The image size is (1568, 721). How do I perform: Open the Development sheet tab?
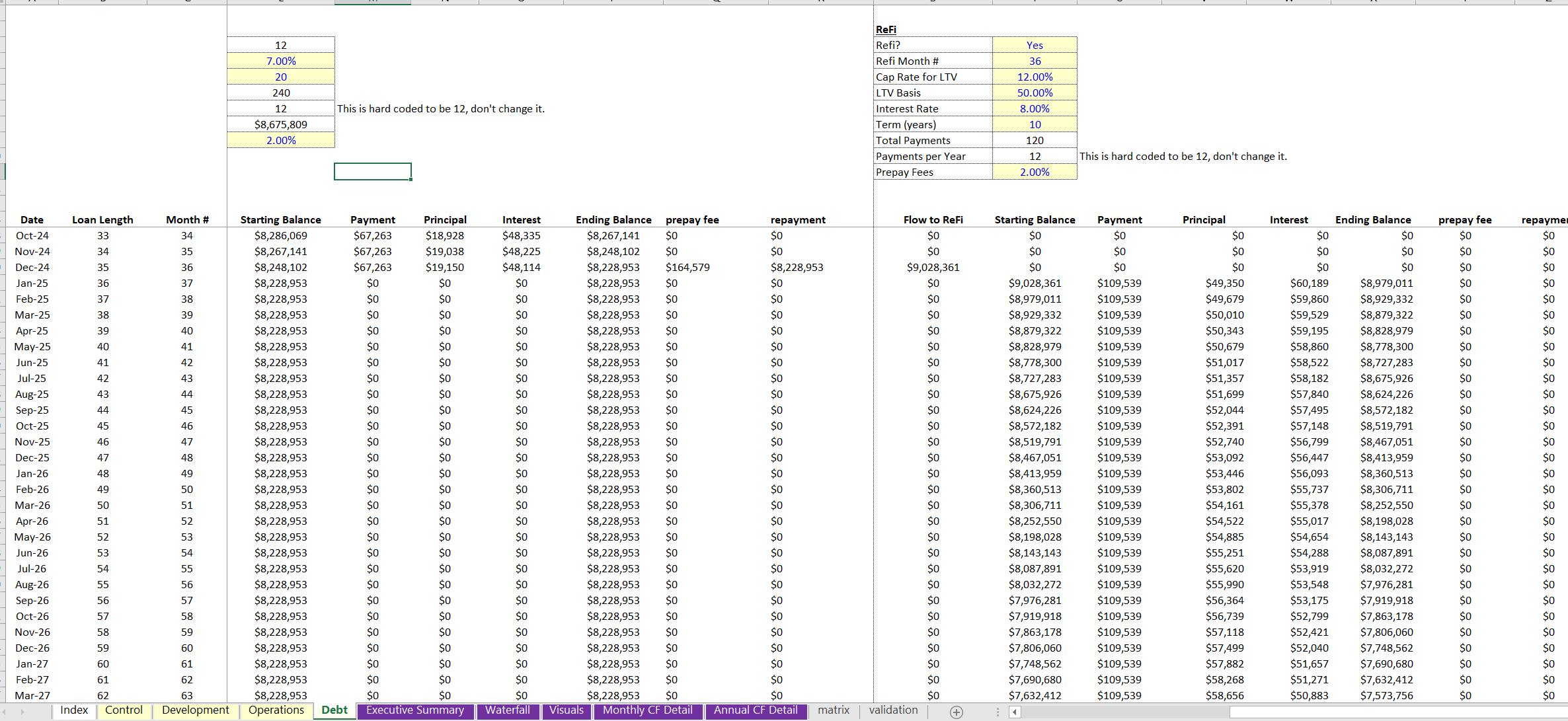195,710
